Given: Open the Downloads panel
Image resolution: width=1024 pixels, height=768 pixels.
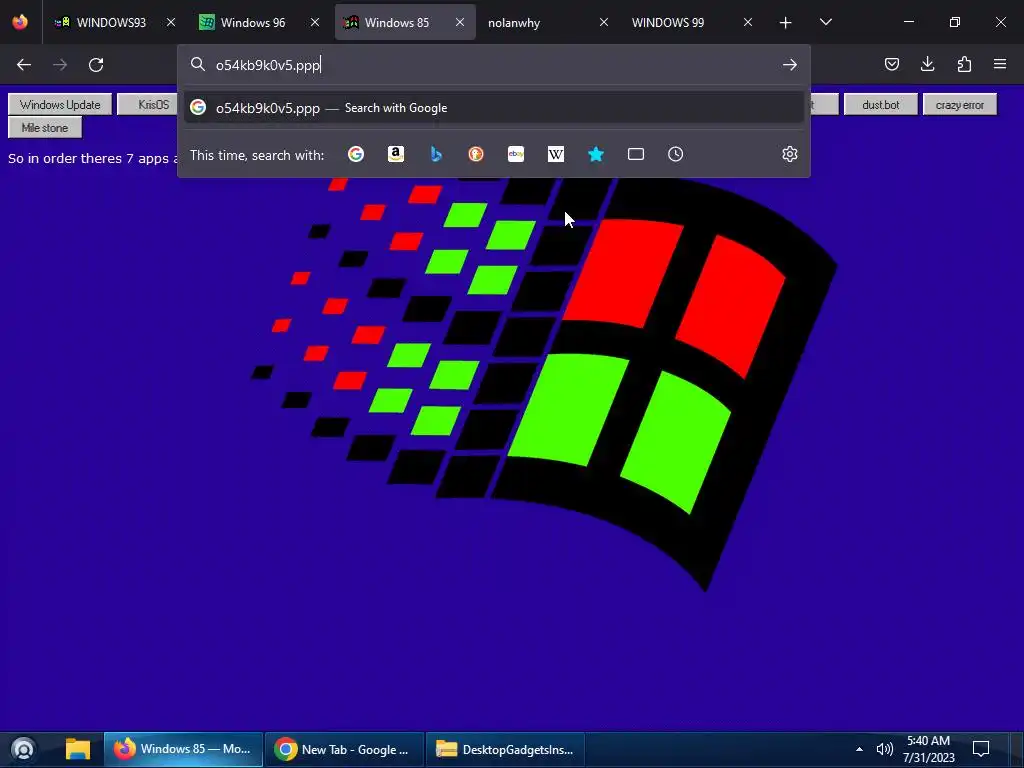Looking at the screenshot, I should 927,64.
